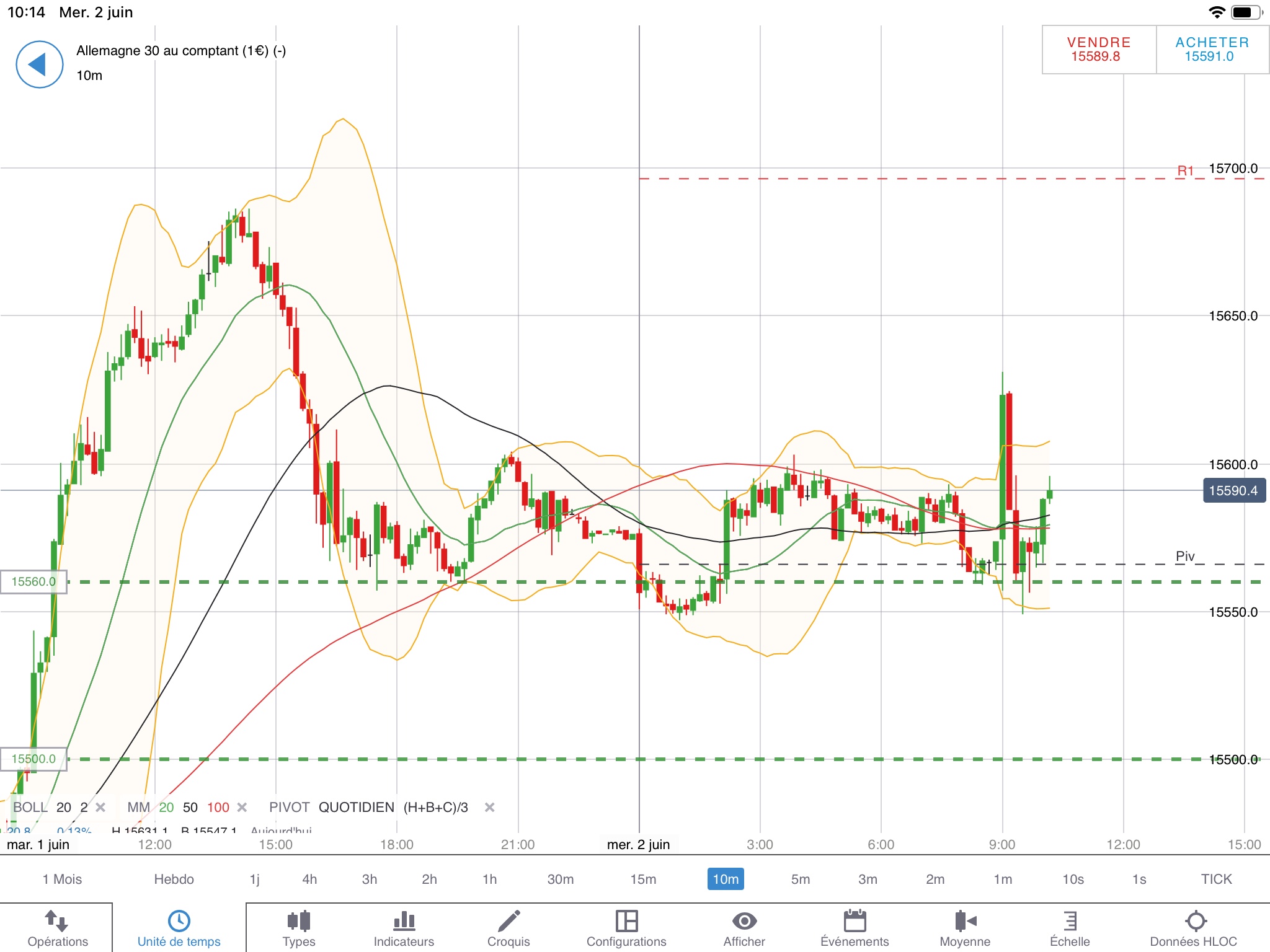Screen dimensions: 1270x952
Task: Open the Afficher eye display options
Action: pos(744,928)
